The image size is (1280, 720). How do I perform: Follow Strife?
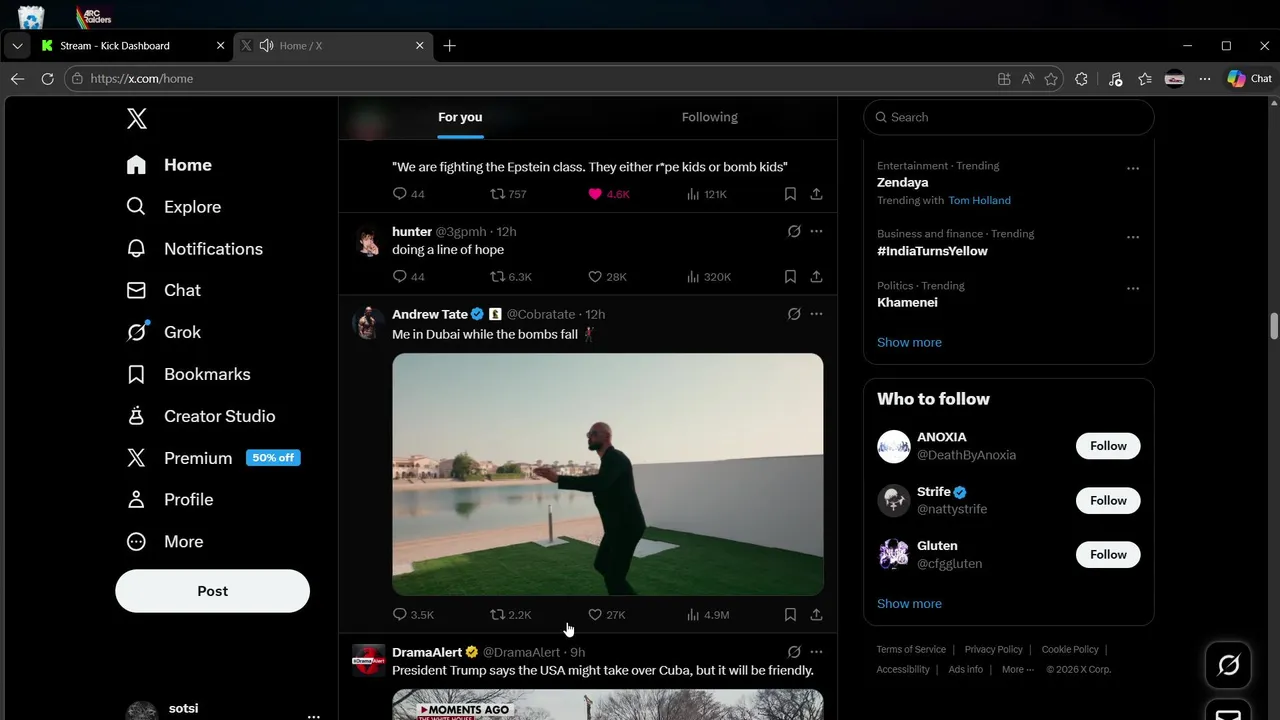click(1108, 500)
